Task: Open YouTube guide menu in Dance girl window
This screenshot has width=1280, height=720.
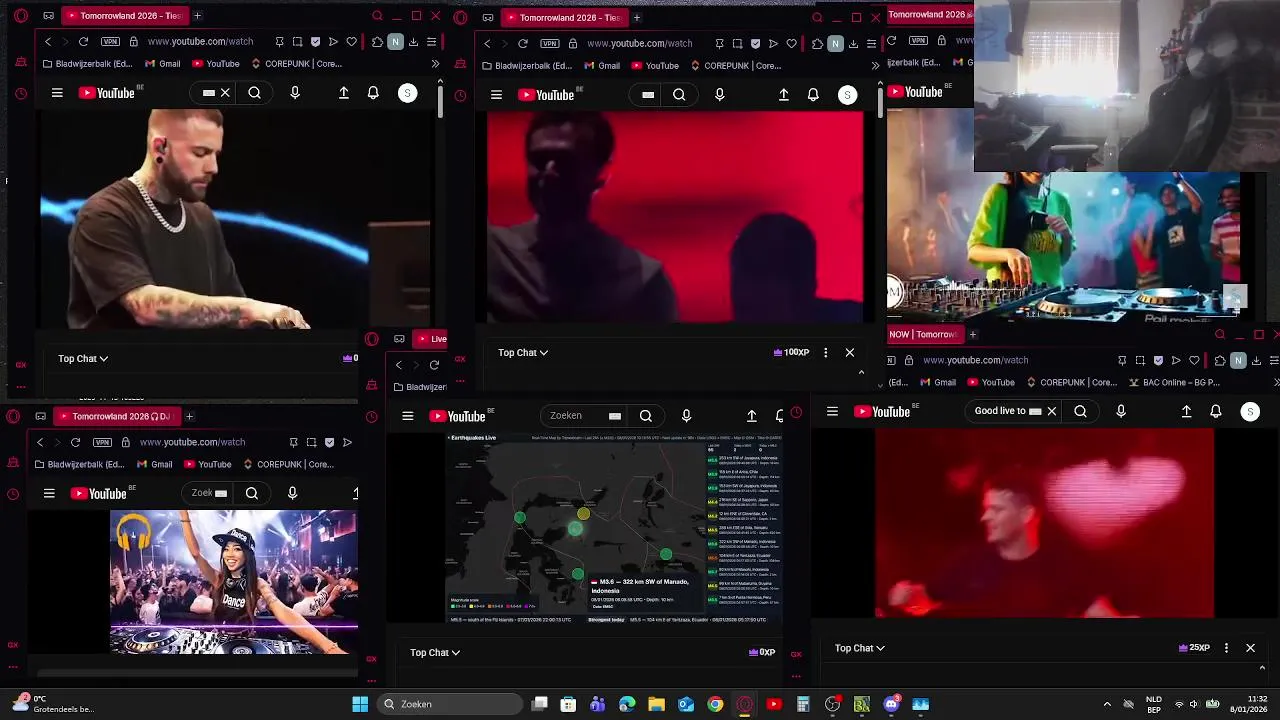Action: (49, 493)
